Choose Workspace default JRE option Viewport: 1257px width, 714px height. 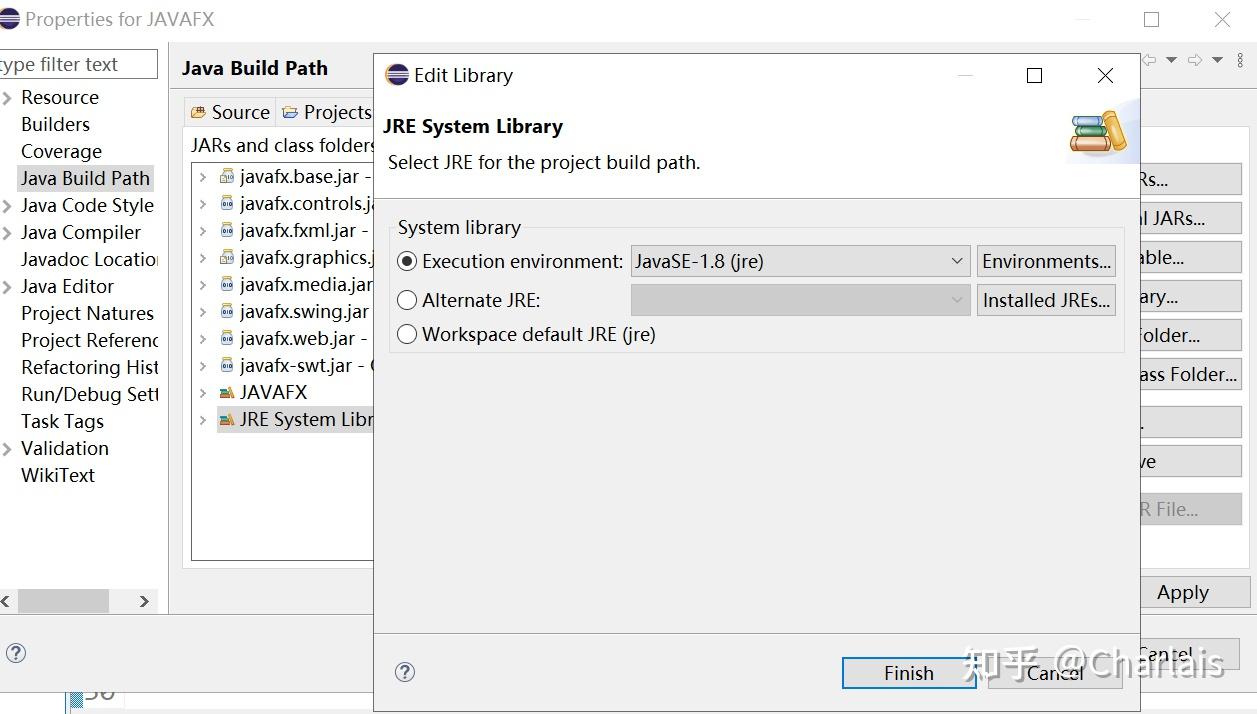point(407,334)
